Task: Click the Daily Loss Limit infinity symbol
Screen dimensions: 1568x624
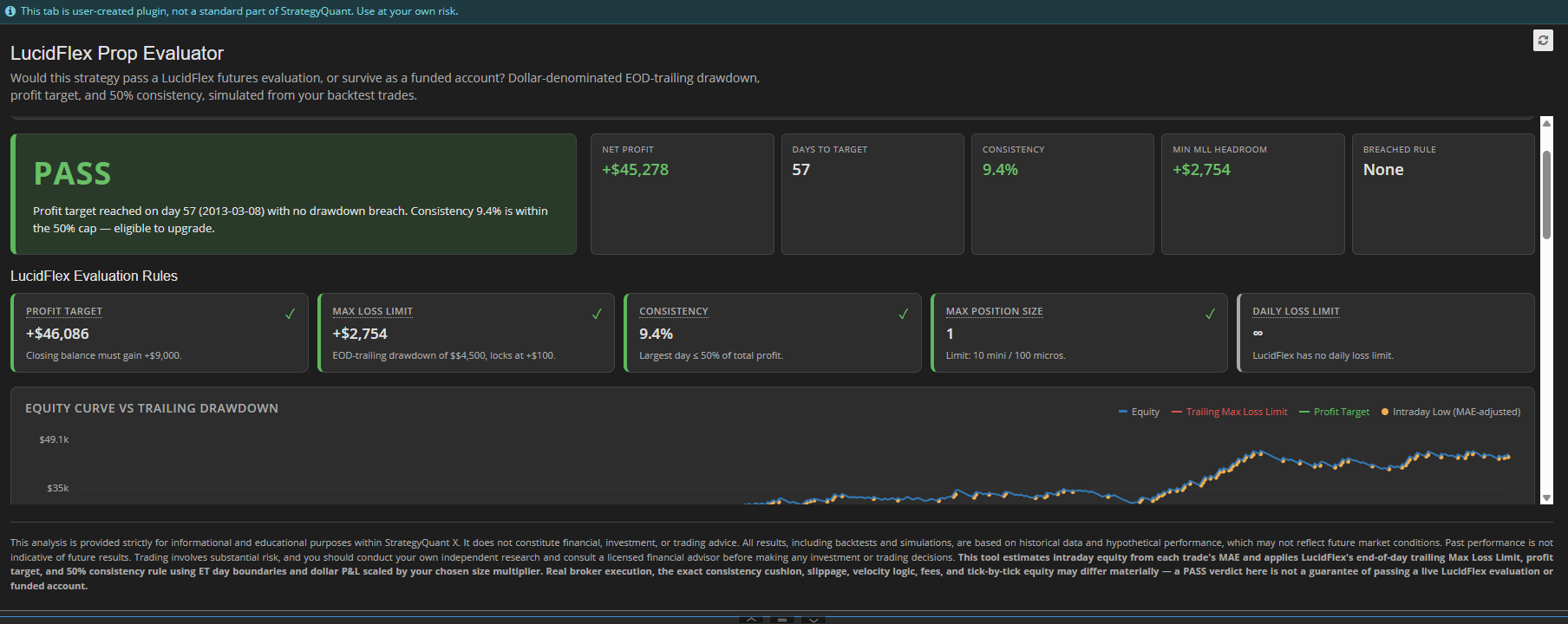Action: click(x=1258, y=334)
